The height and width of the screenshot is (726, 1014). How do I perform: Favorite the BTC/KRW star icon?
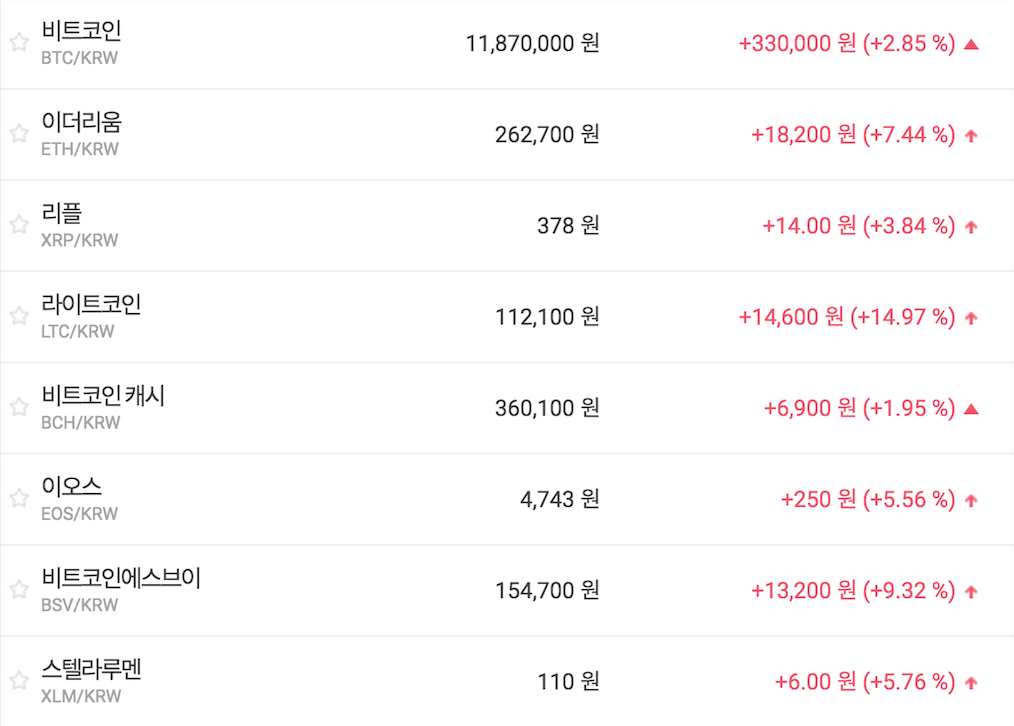point(19,42)
